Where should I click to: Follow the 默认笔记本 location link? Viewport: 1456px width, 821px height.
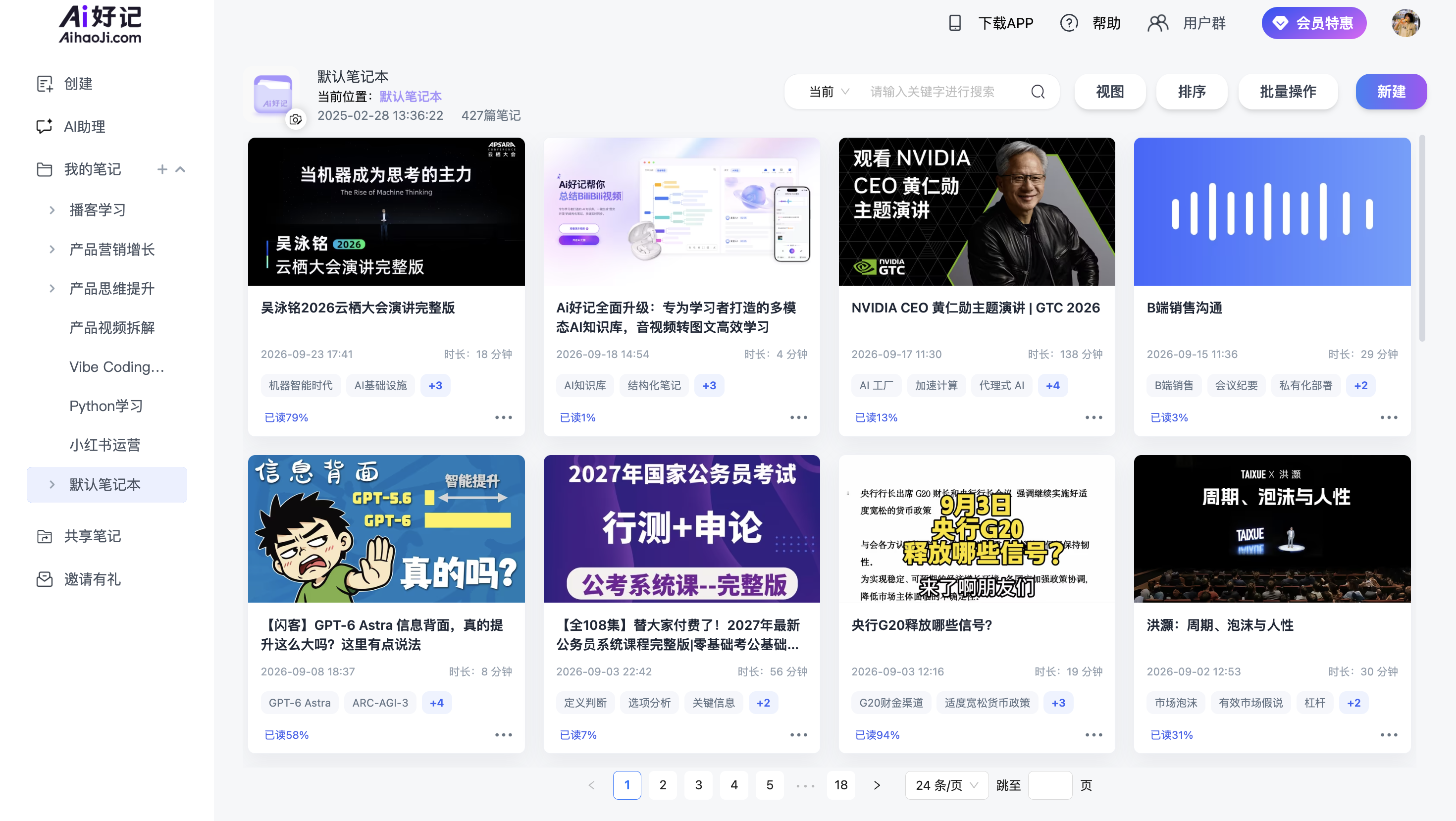coord(411,96)
